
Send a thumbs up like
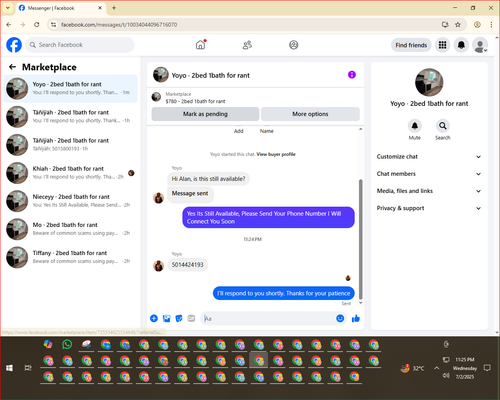pos(356,318)
